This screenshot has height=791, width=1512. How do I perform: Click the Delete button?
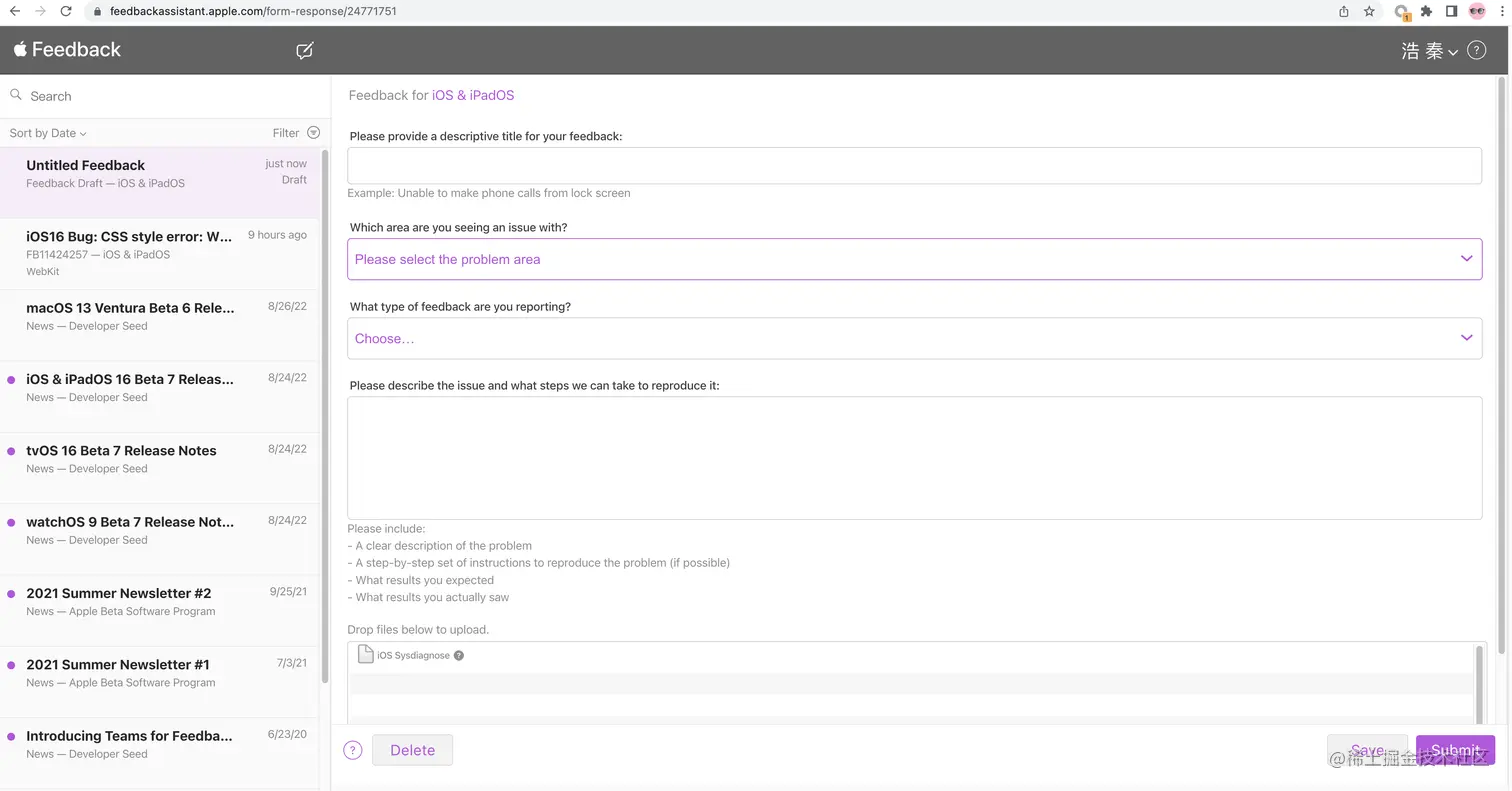point(412,750)
